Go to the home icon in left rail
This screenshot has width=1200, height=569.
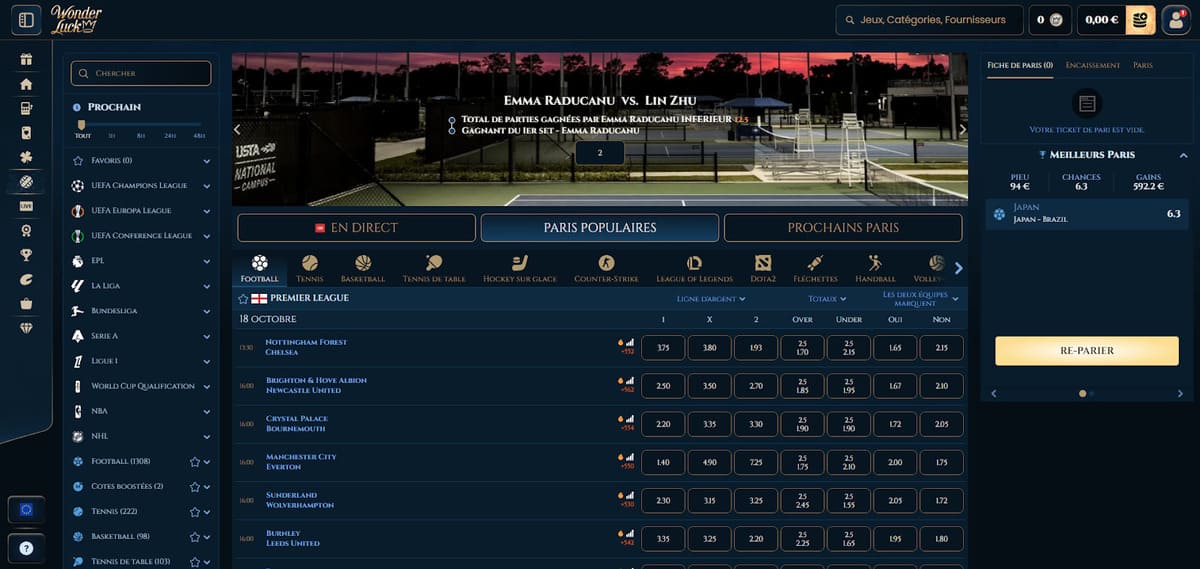point(26,84)
